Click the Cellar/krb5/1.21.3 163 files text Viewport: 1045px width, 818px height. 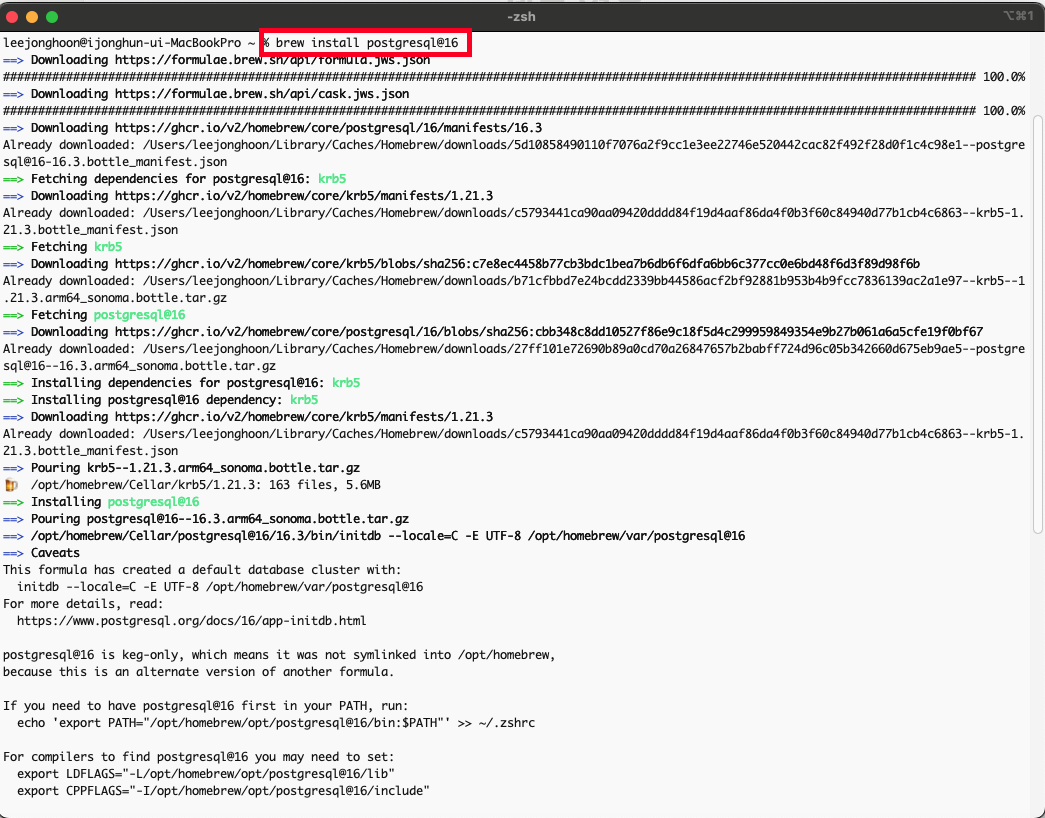(x=206, y=485)
